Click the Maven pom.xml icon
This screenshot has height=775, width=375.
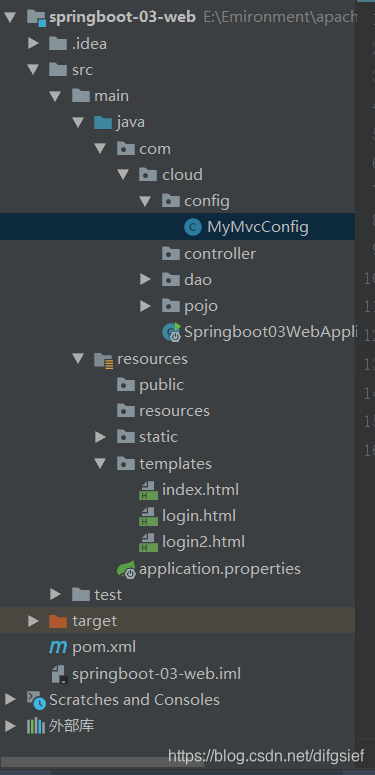[58, 647]
